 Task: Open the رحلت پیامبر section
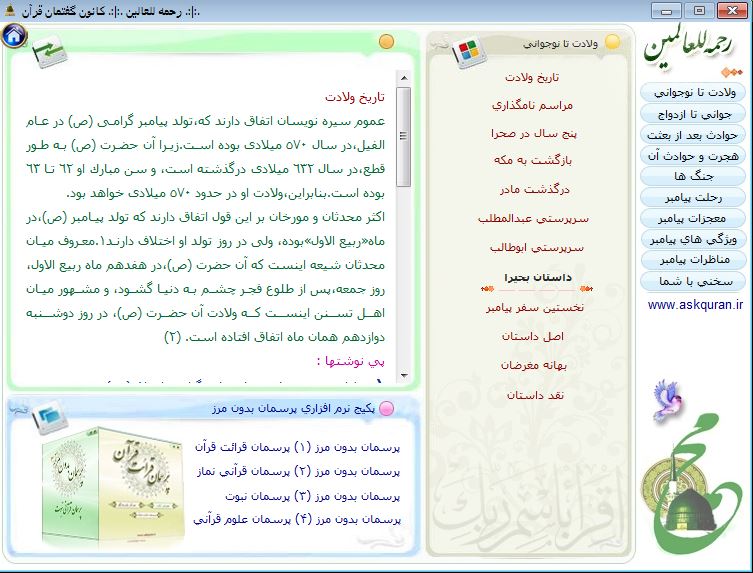click(x=693, y=197)
